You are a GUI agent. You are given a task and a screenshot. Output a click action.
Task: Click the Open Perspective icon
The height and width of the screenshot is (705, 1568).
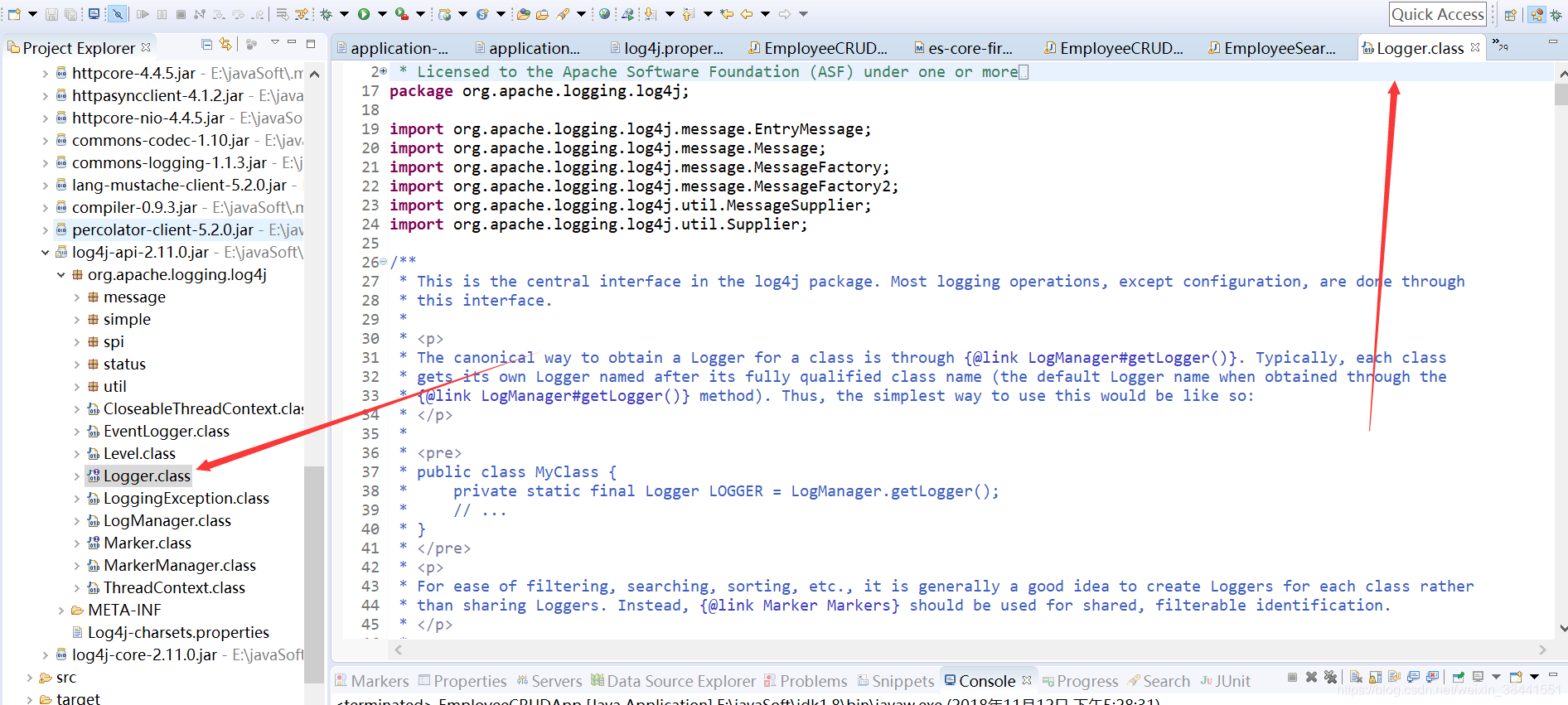click(x=1511, y=15)
